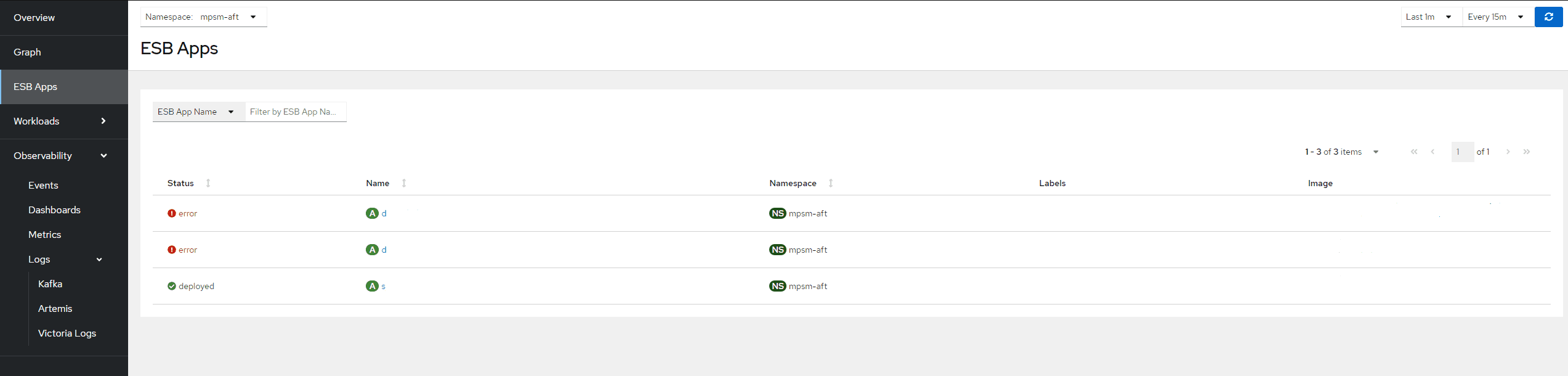Screen dimensions: 1568x376
Task: Navigate to Graph in sidebar
Action: click(x=27, y=52)
